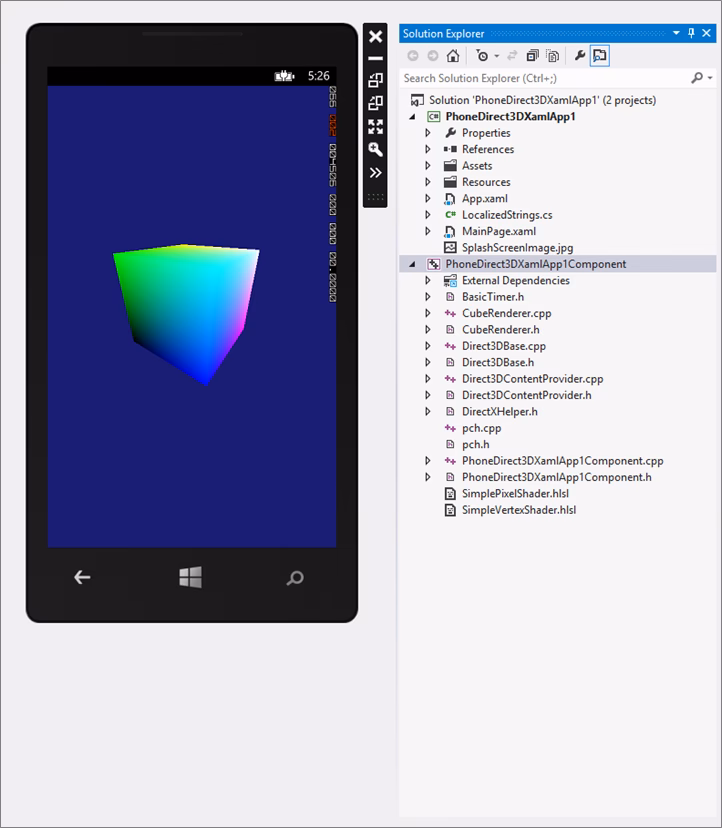Expand MainPage.xaml node
This screenshot has width=722, height=828.
click(428, 231)
